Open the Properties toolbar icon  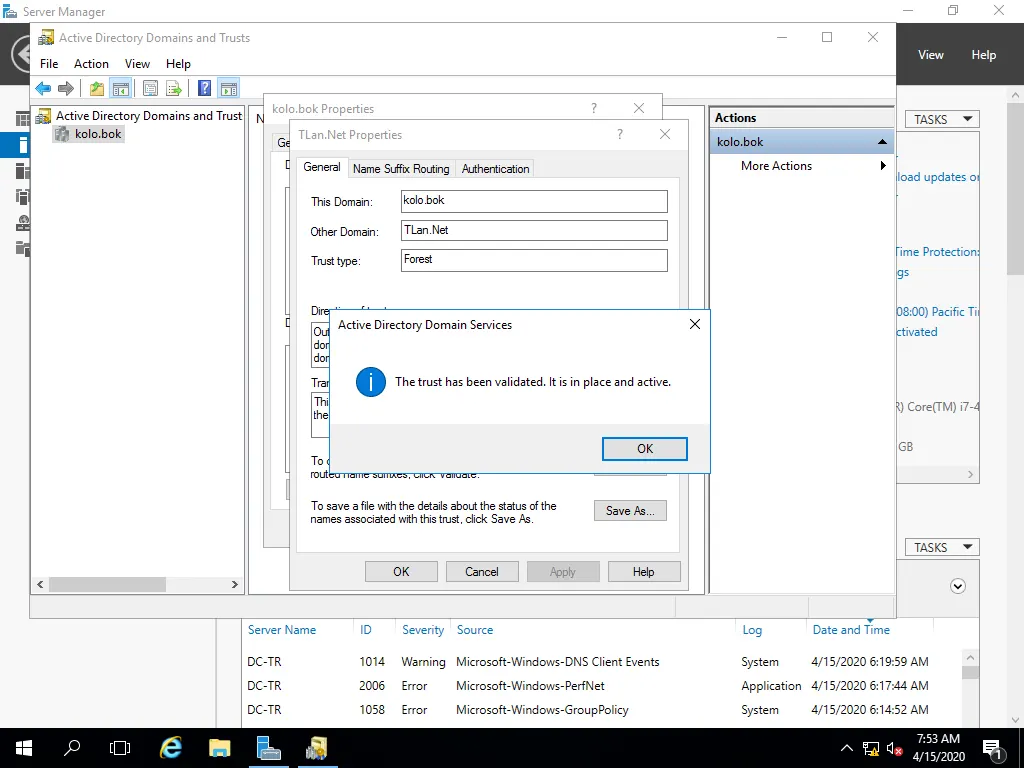pyautogui.click(x=150, y=88)
